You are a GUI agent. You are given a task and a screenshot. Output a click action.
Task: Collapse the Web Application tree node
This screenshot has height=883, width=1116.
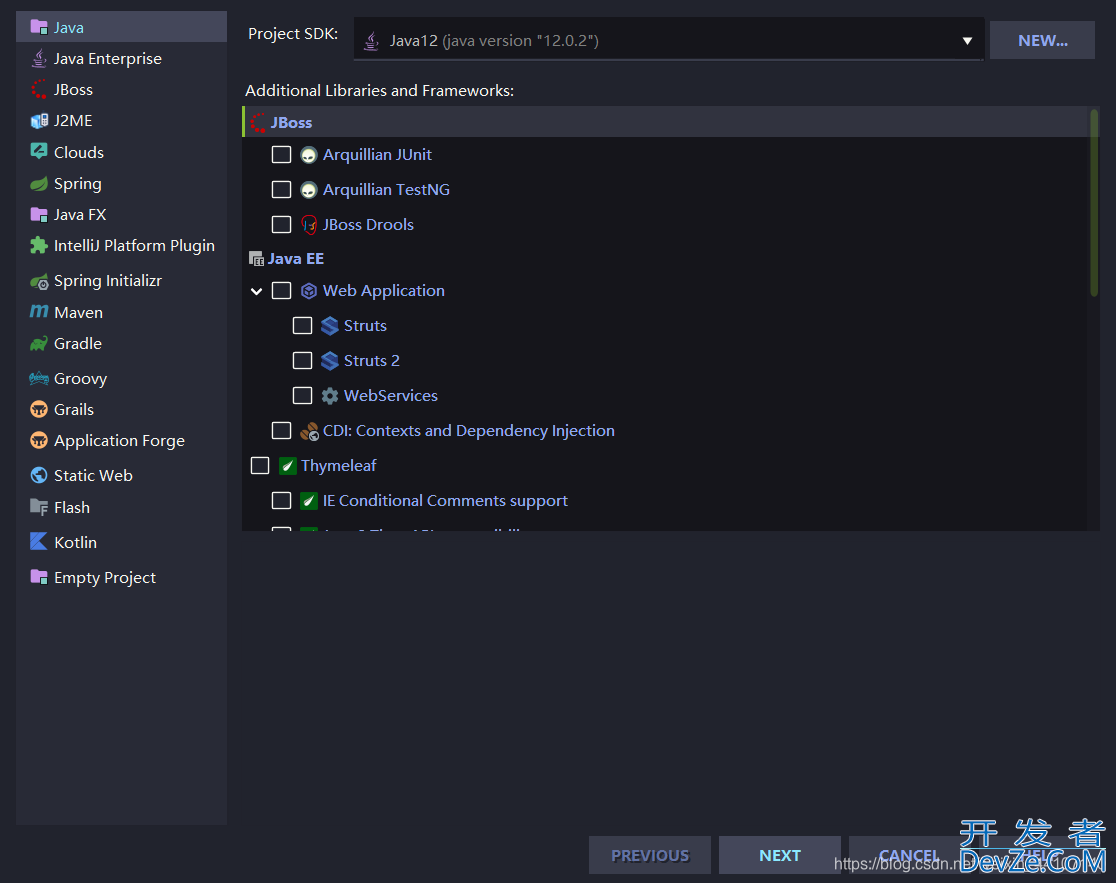[257, 291]
